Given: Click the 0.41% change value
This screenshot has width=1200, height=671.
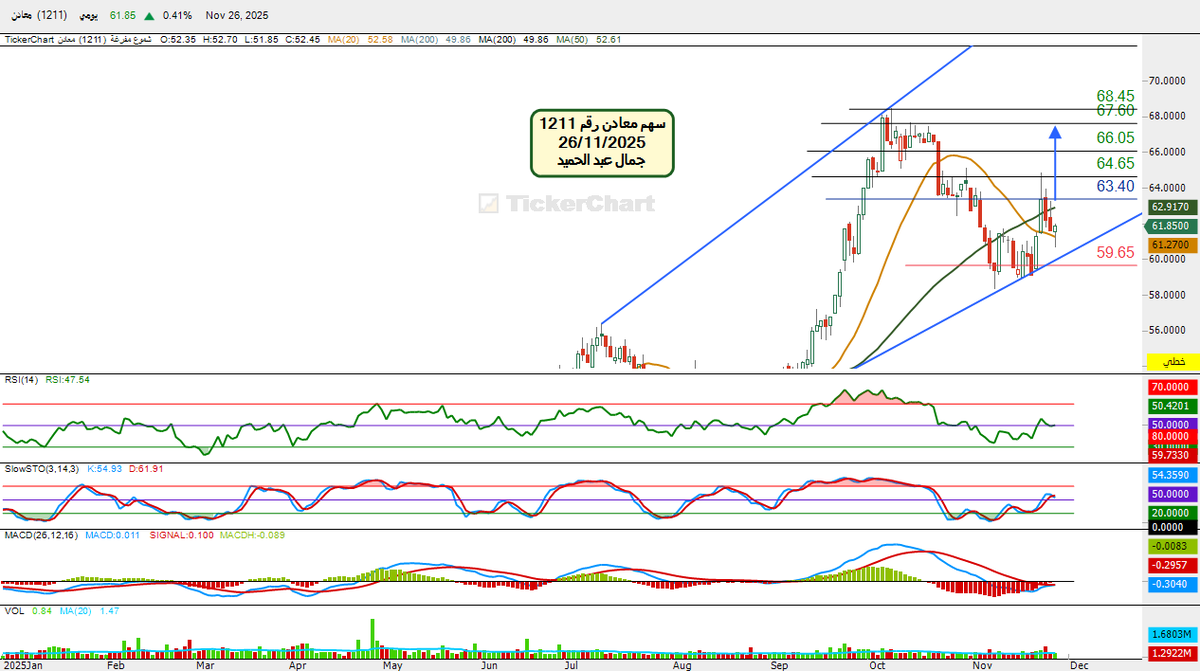Looking at the screenshot, I should coord(177,16).
